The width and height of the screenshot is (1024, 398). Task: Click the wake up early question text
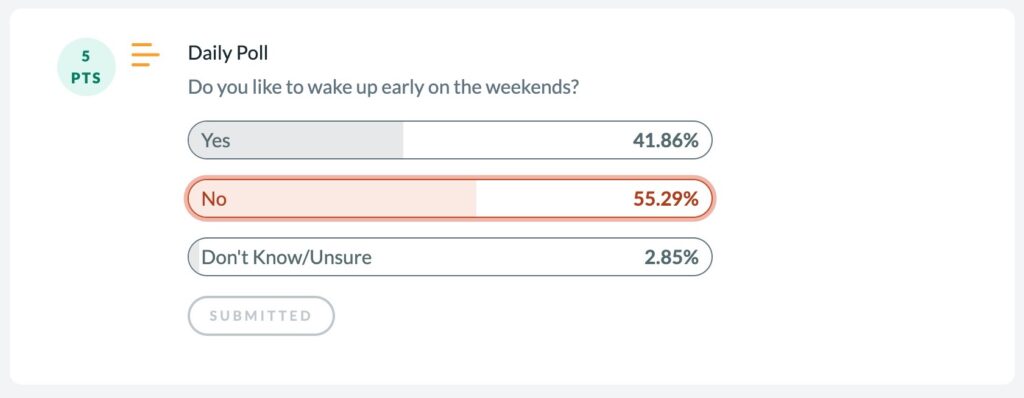[383, 87]
